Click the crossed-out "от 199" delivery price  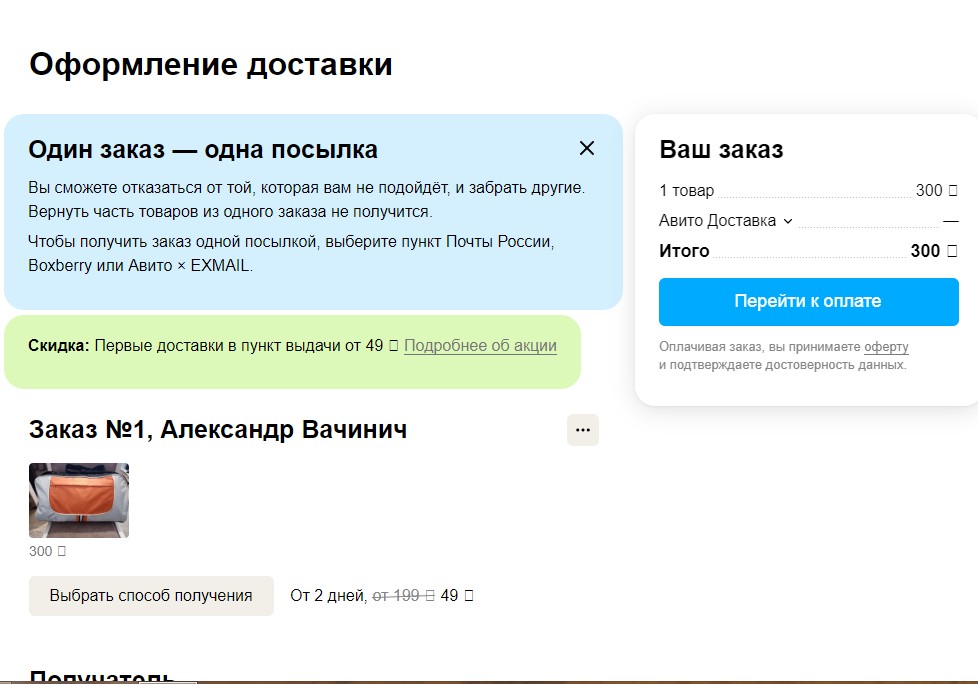[x=402, y=596]
